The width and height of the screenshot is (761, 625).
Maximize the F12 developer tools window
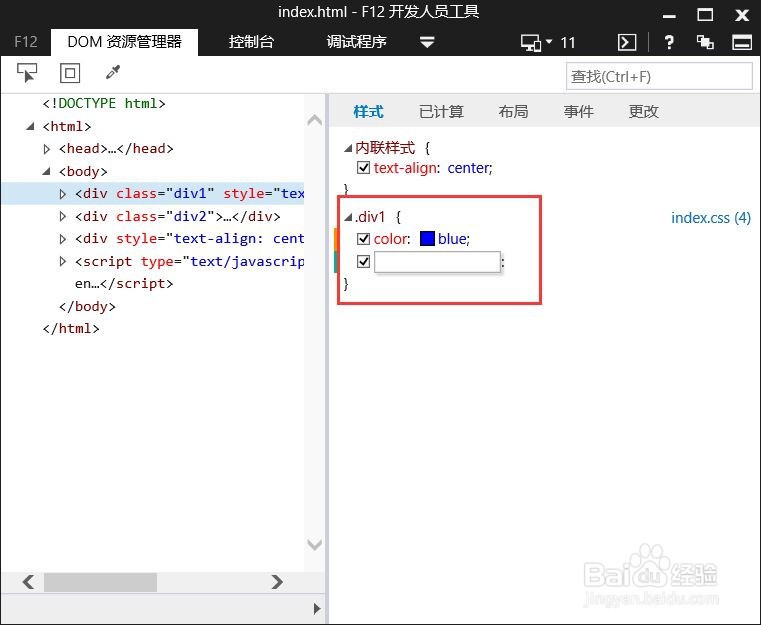[705, 15]
